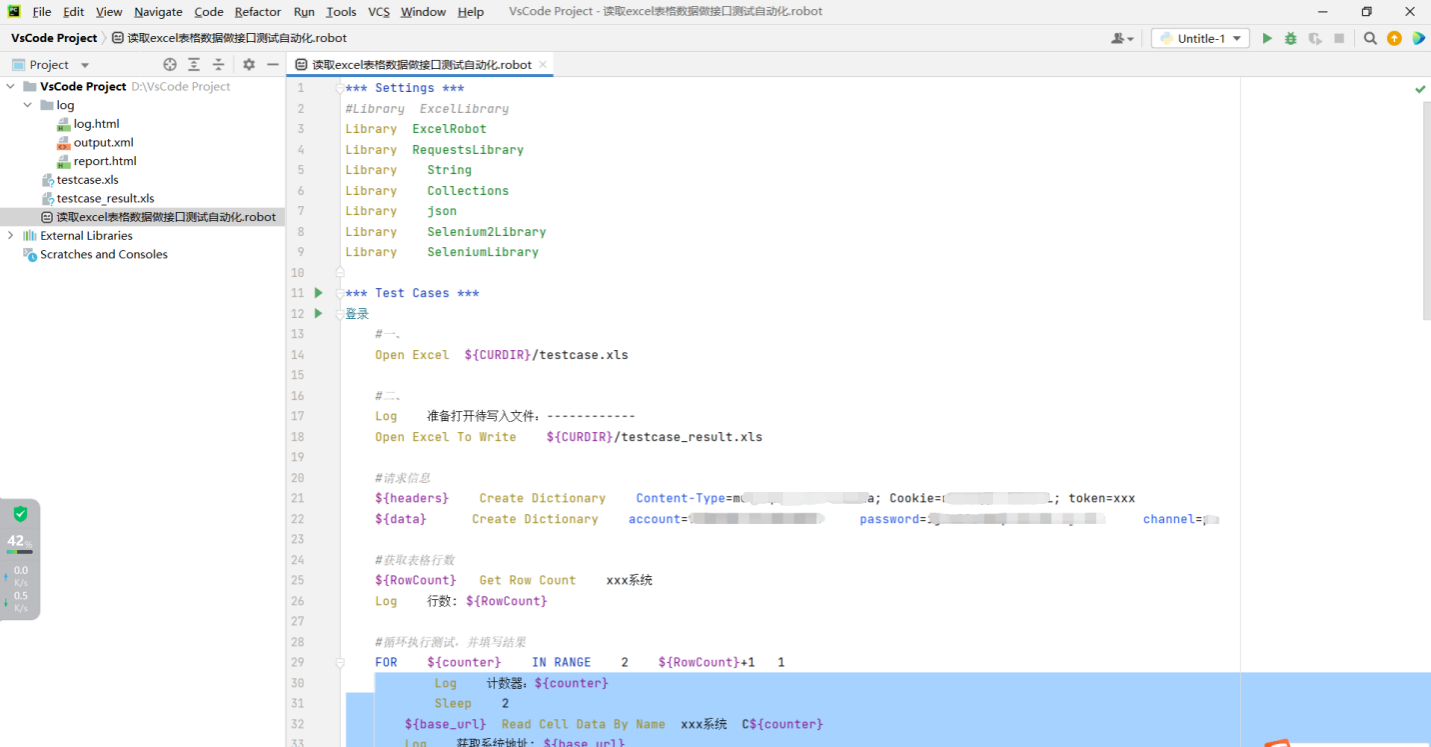Viewport: 1431px width, 747px height.
Task: Click the editor vertical scrollbar
Action: (1427, 210)
